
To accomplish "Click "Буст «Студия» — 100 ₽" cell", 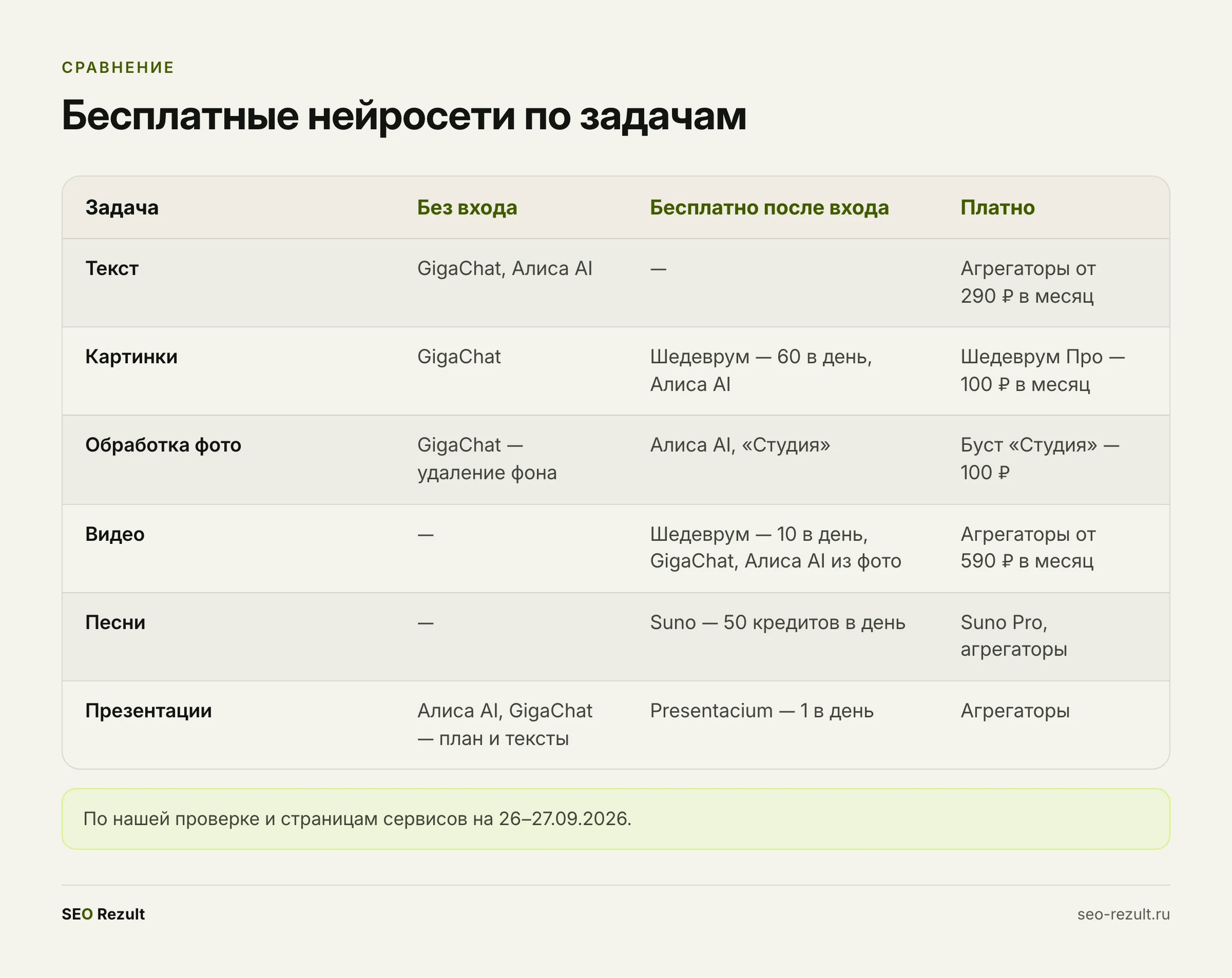I will pyautogui.click(x=1039, y=459).
